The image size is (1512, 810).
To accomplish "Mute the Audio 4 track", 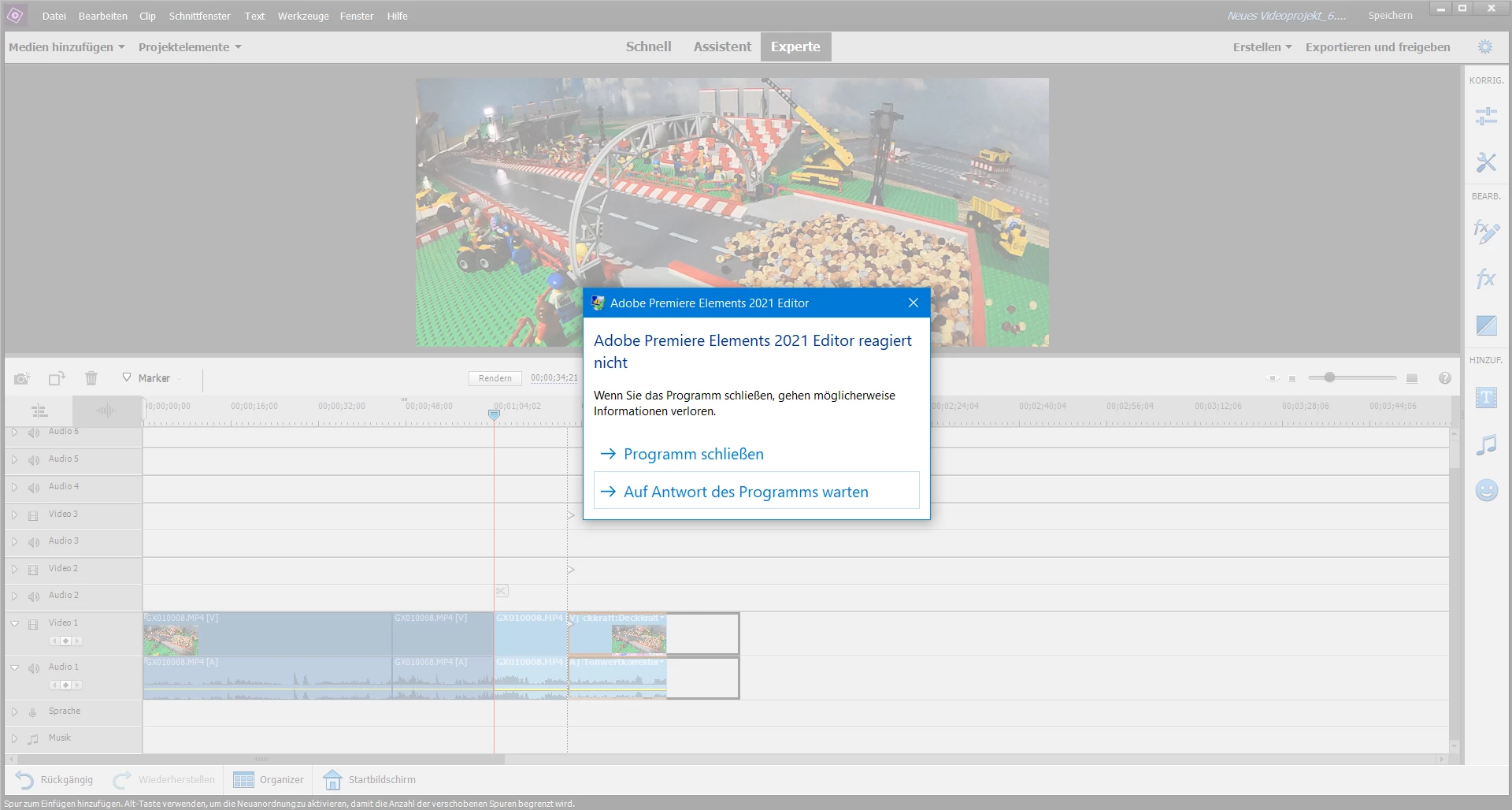I will point(34,488).
